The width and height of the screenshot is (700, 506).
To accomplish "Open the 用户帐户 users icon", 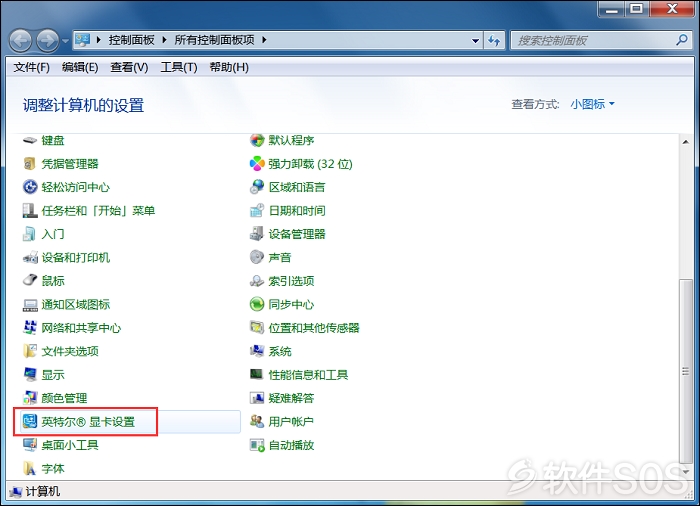I will click(257, 421).
